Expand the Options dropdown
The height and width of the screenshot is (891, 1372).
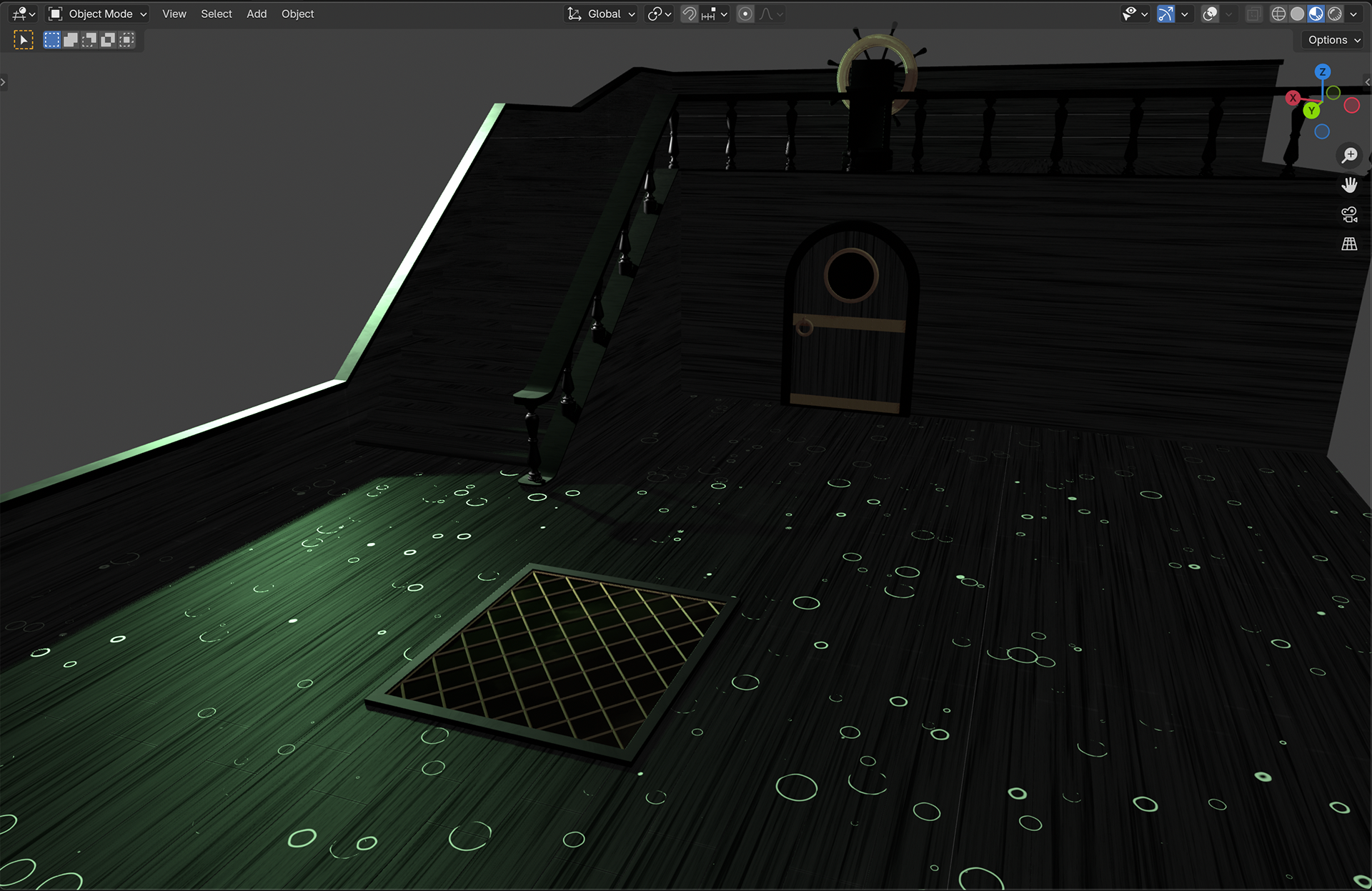(x=1333, y=40)
